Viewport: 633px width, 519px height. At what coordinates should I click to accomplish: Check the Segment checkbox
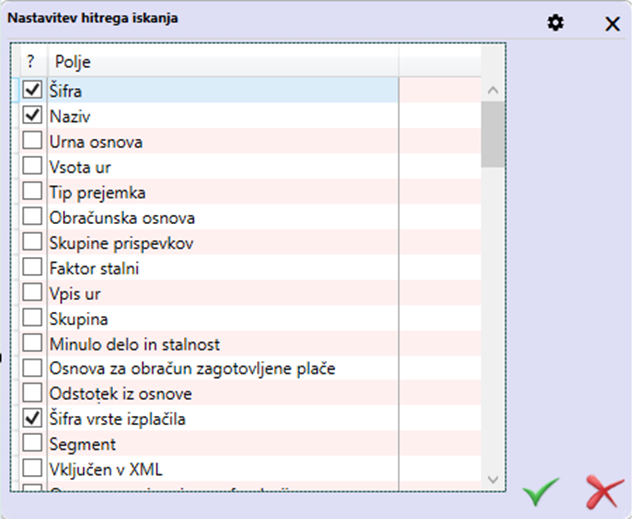[32, 444]
